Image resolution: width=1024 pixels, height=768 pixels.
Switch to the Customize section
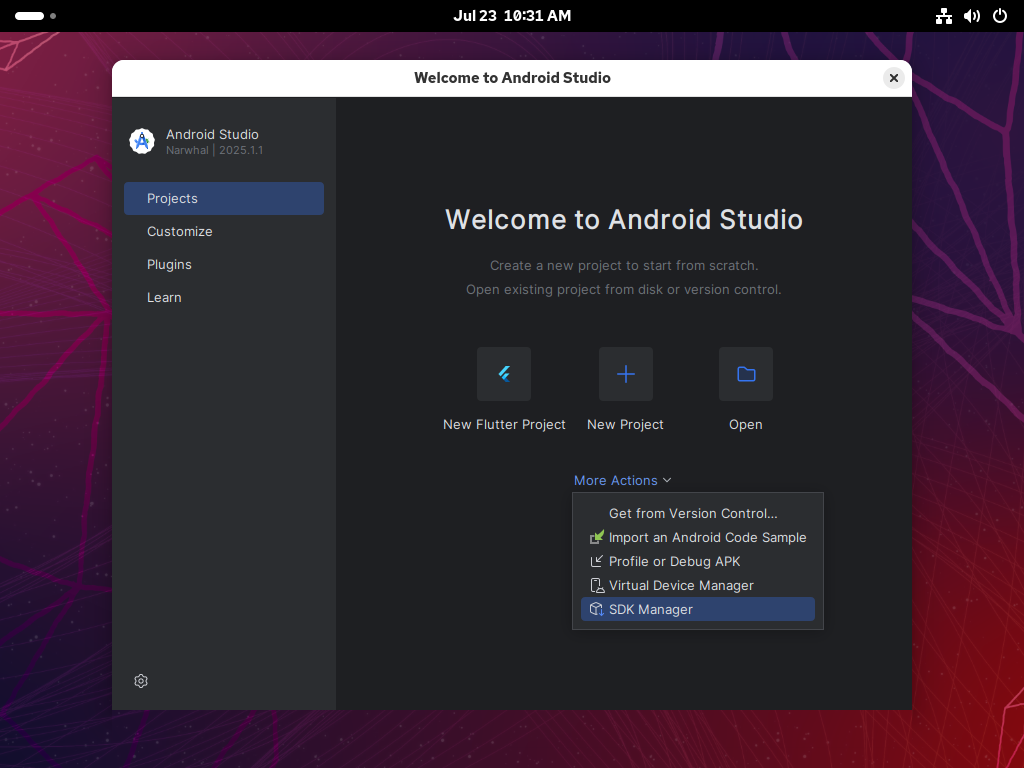pyautogui.click(x=179, y=231)
